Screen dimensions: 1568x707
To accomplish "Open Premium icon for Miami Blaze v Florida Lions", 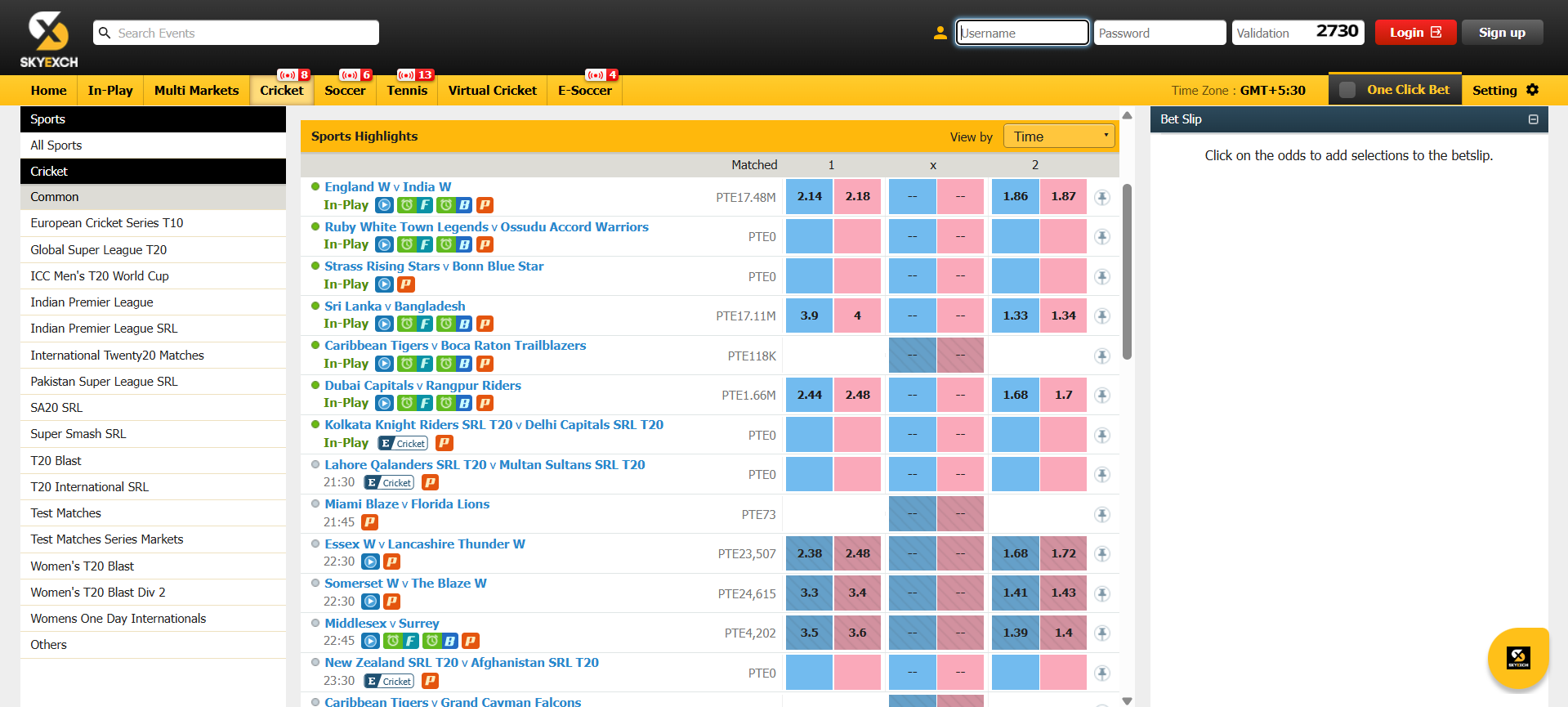I will 370,522.
